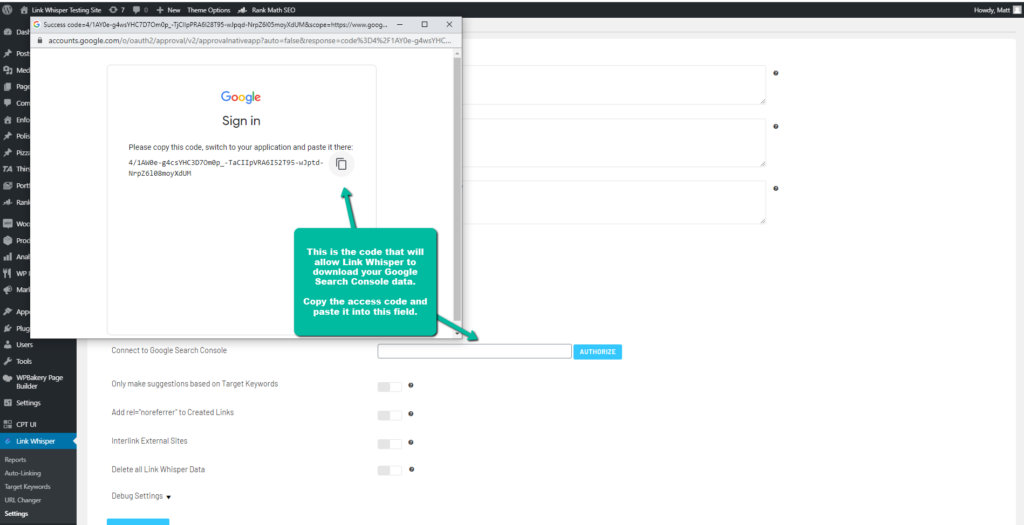Toggle Only make suggestions based on Target Keywords
This screenshot has width=1024, height=525.
tap(389, 387)
